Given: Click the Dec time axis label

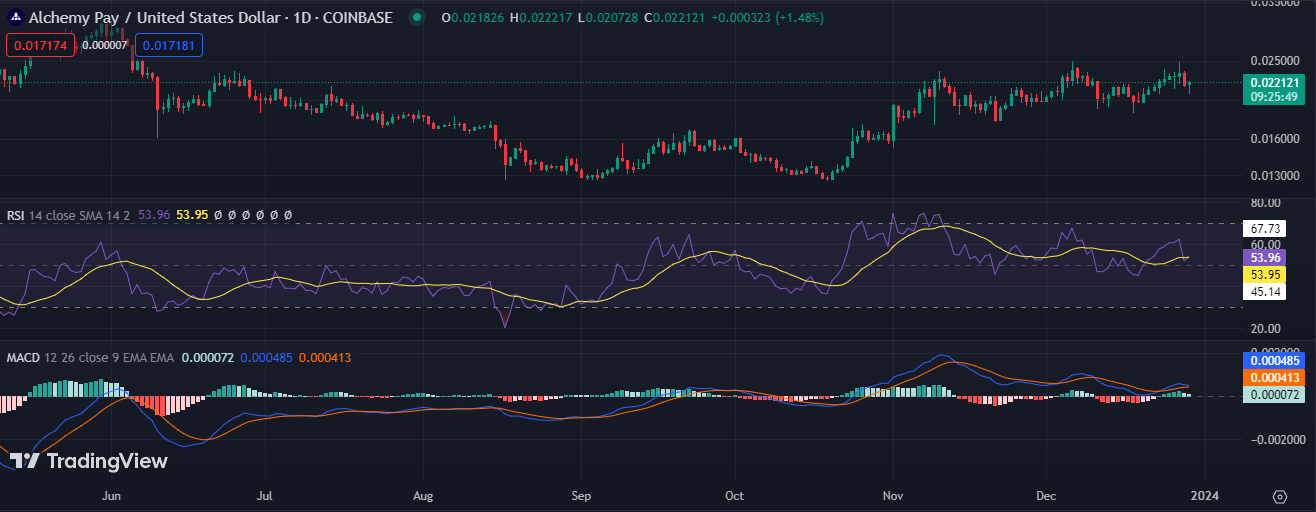Looking at the screenshot, I should click(1047, 495).
